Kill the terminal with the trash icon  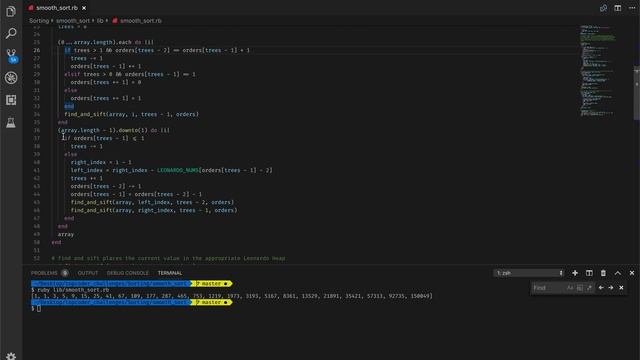pyautogui.click(x=603, y=273)
